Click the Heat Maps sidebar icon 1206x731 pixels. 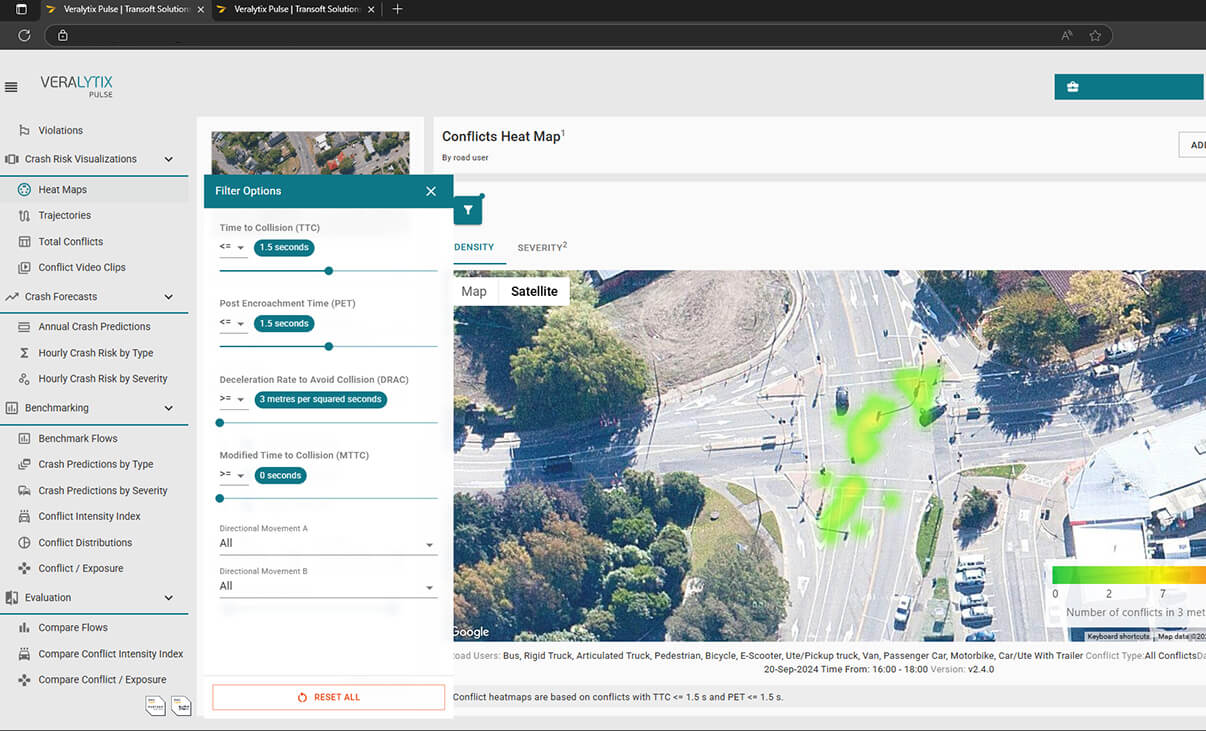click(25, 190)
